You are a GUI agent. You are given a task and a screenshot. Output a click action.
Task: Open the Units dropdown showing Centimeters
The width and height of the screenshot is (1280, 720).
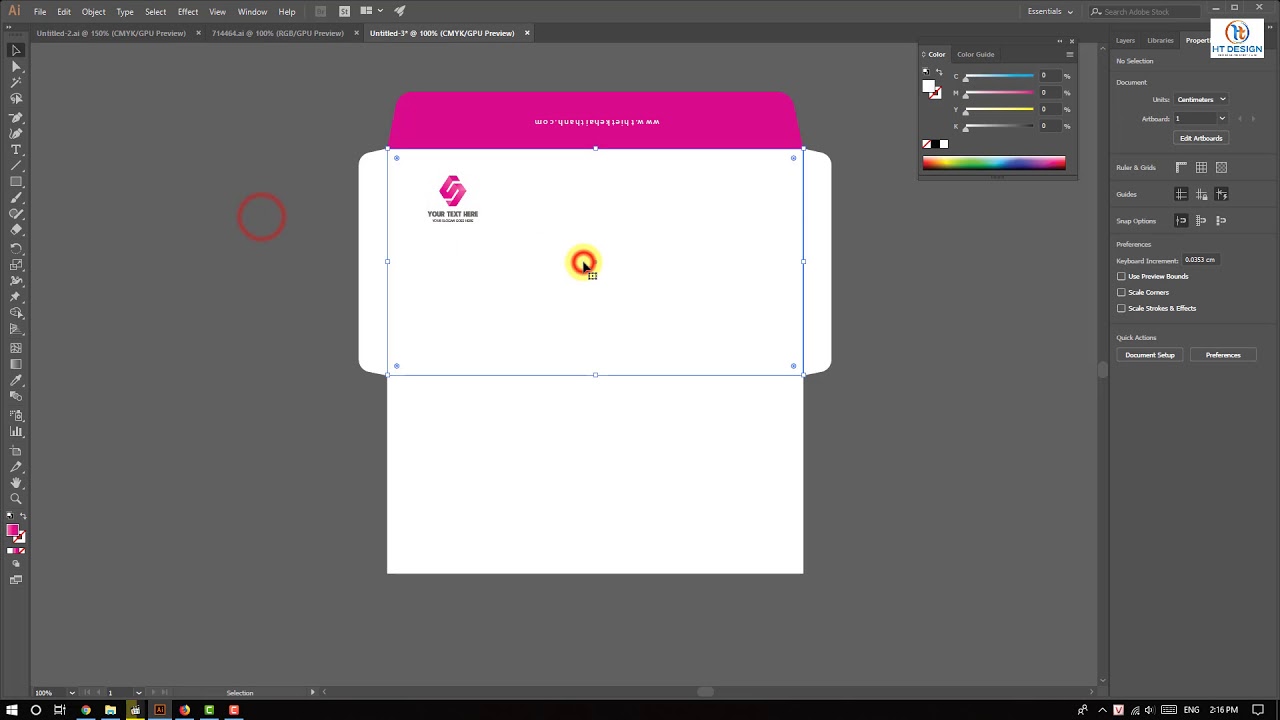(1200, 99)
